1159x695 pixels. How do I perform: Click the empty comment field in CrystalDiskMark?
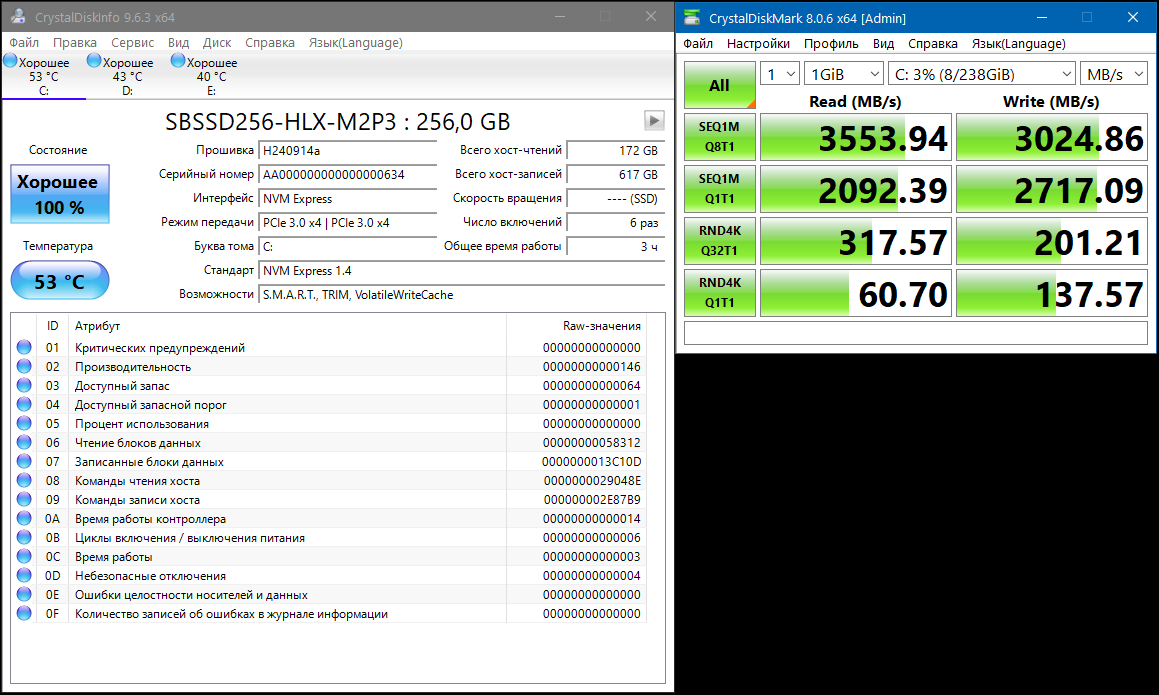[916, 333]
